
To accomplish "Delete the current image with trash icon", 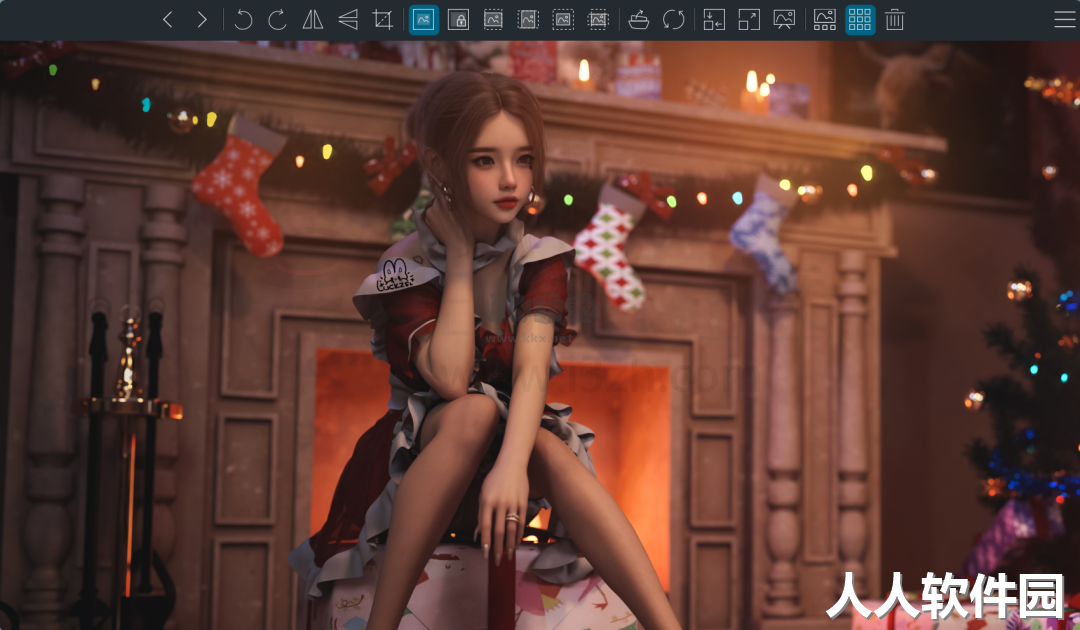I will click(x=895, y=20).
